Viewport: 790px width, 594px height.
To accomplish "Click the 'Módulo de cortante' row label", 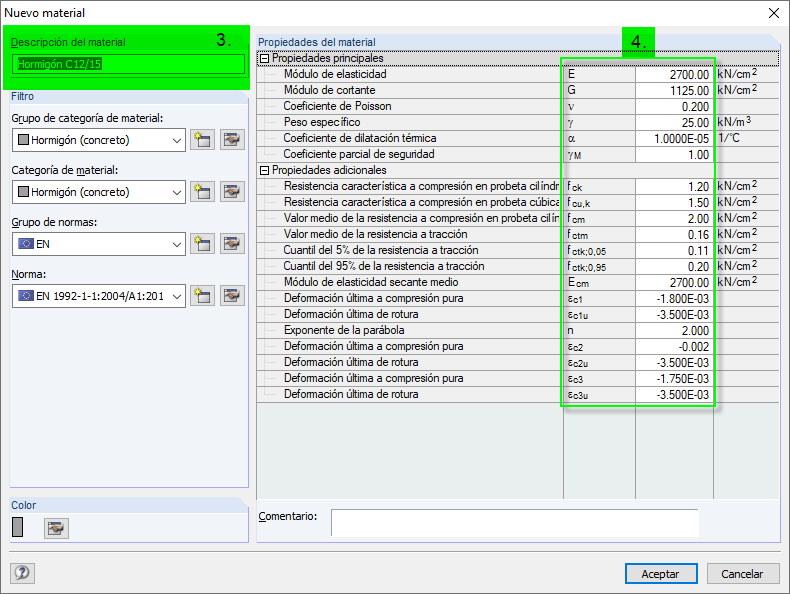I will [x=330, y=90].
